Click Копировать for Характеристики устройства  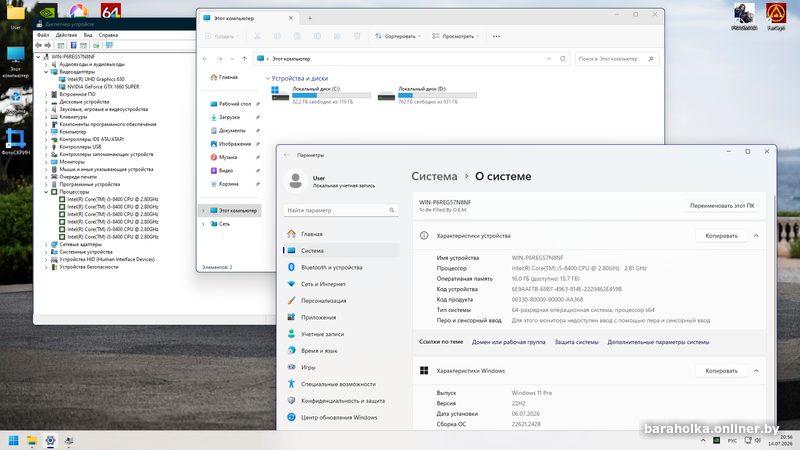pyautogui.click(x=721, y=236)
